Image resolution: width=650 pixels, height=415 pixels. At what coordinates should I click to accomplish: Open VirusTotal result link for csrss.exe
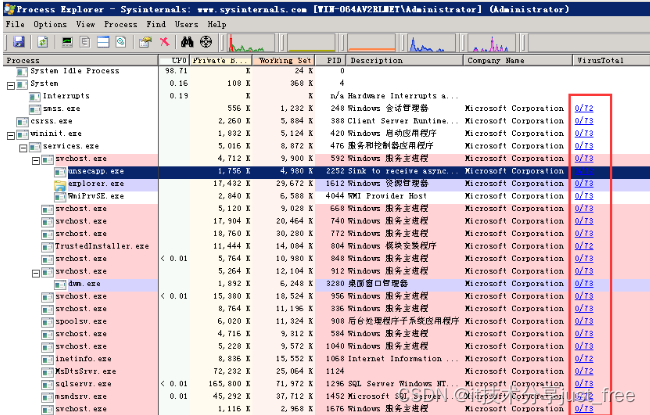pyautogui.click(x=584, y=121)
